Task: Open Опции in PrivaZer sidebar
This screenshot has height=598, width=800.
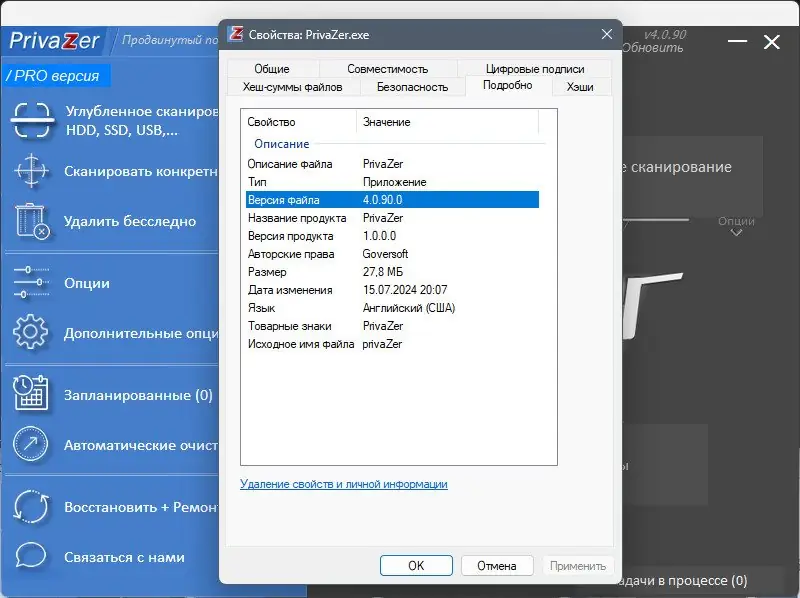Action: [87, 283]
